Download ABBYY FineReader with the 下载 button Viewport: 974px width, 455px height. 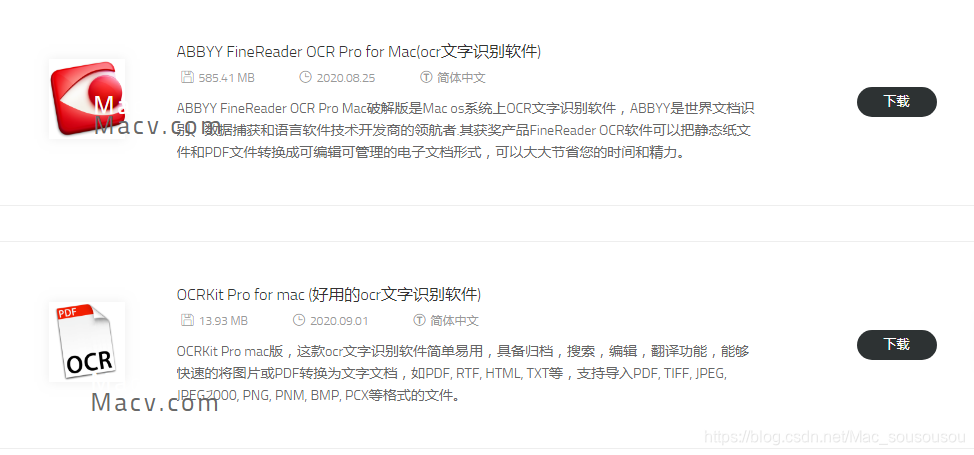click(896, 101)
